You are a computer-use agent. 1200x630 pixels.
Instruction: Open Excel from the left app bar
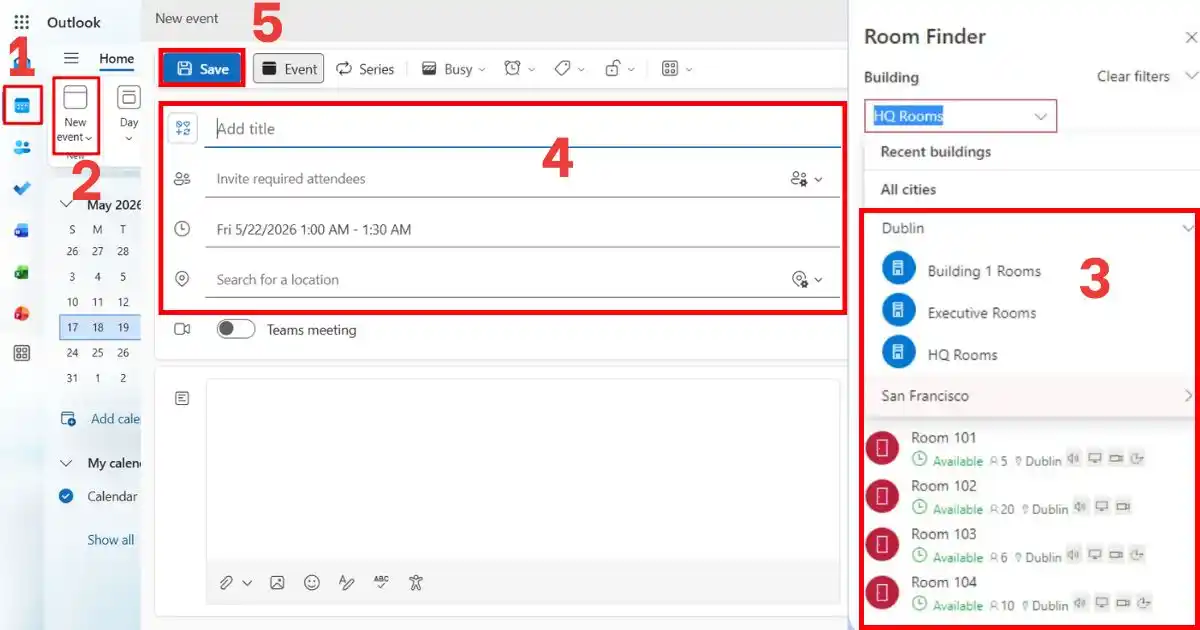22,272
